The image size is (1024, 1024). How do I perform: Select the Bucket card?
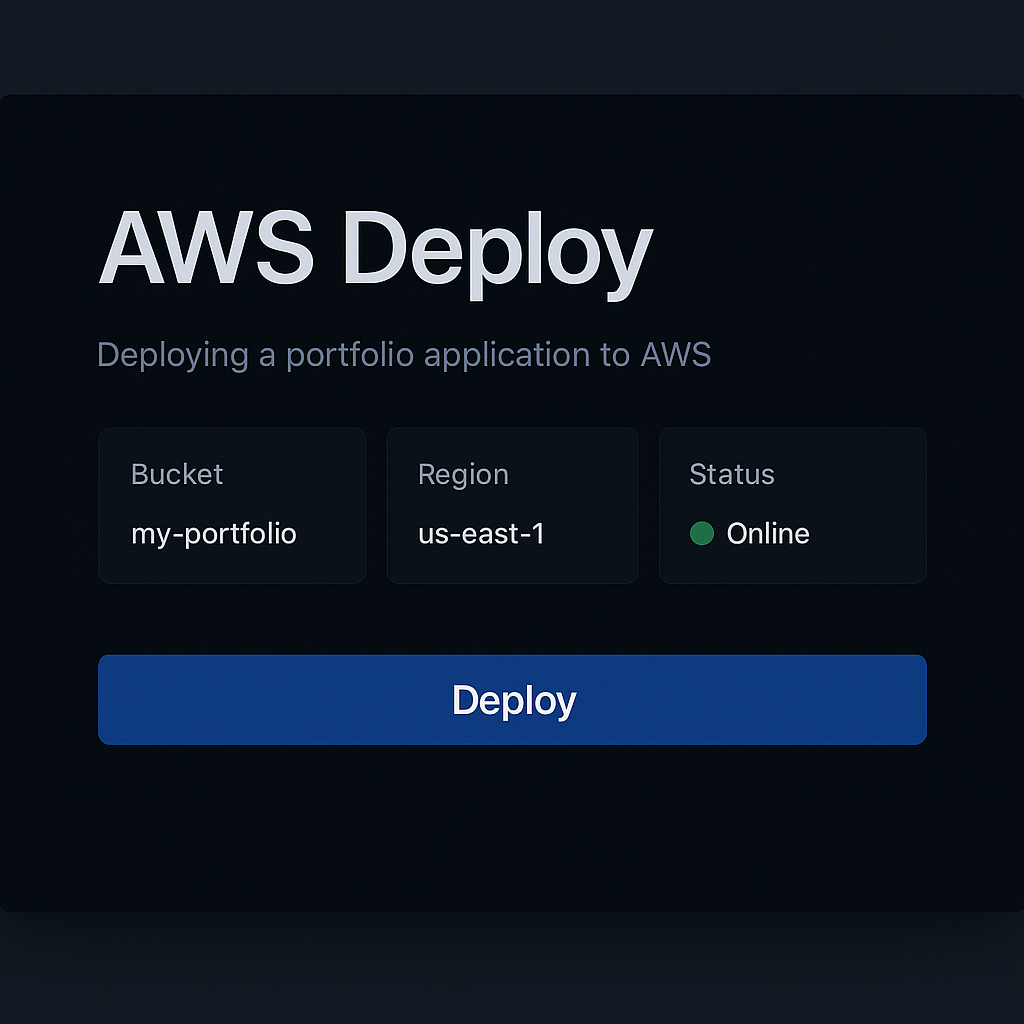(x=232, y=505)
